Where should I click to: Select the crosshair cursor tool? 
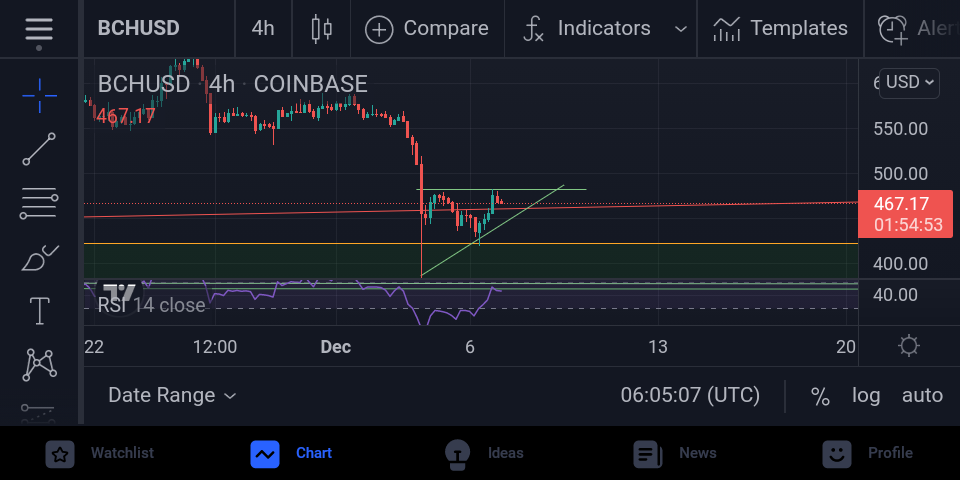click(x=40, y=96)
